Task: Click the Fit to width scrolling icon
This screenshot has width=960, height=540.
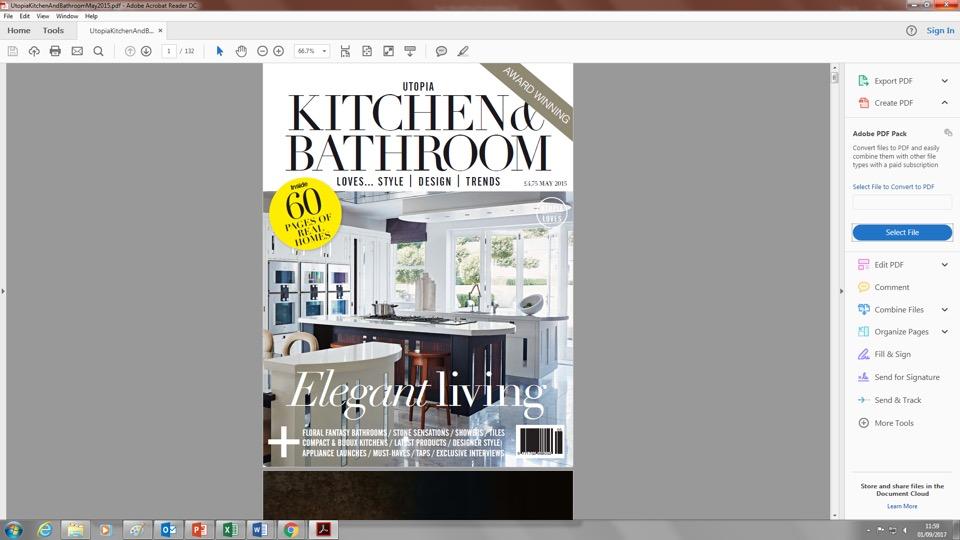Action: pyautogui.click(x=345, y=51)
